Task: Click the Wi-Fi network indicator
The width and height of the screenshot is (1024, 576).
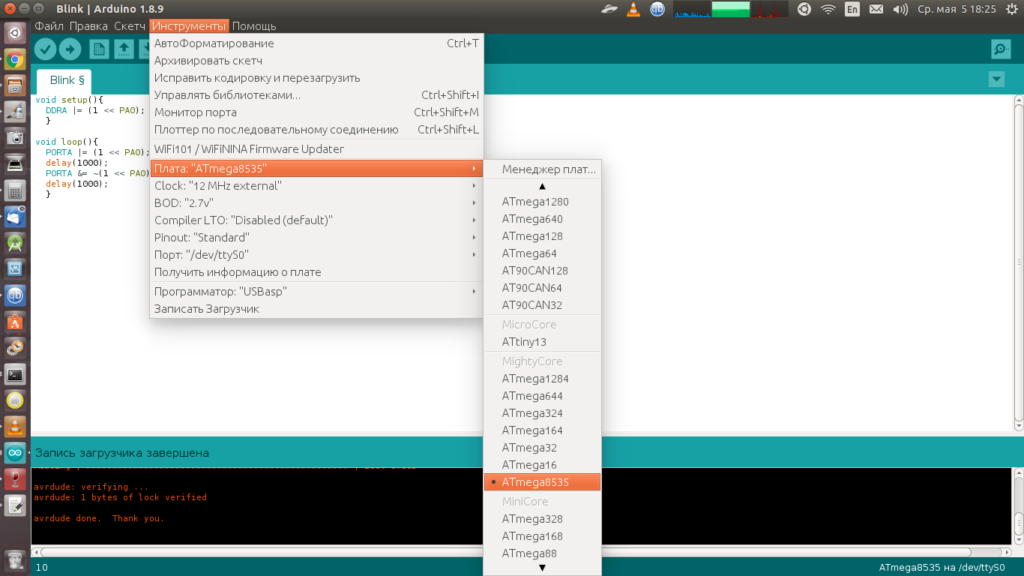Action: point(828,10)
